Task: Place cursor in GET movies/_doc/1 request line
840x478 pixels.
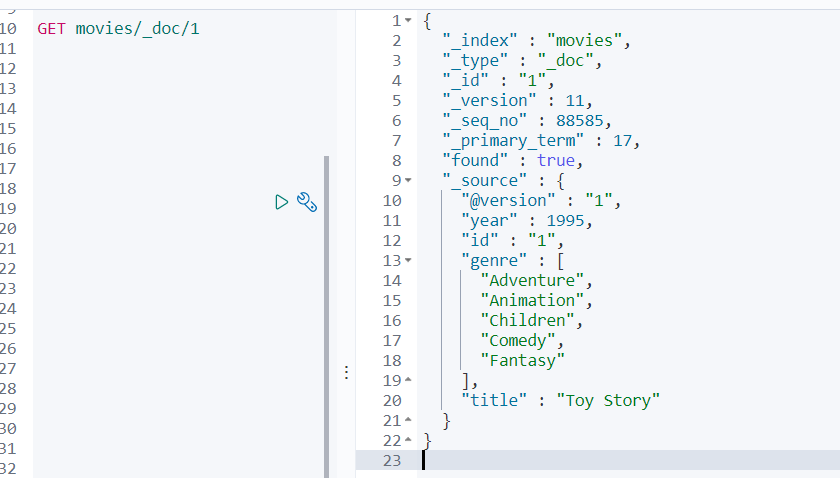Action: (x=118, y=28)
